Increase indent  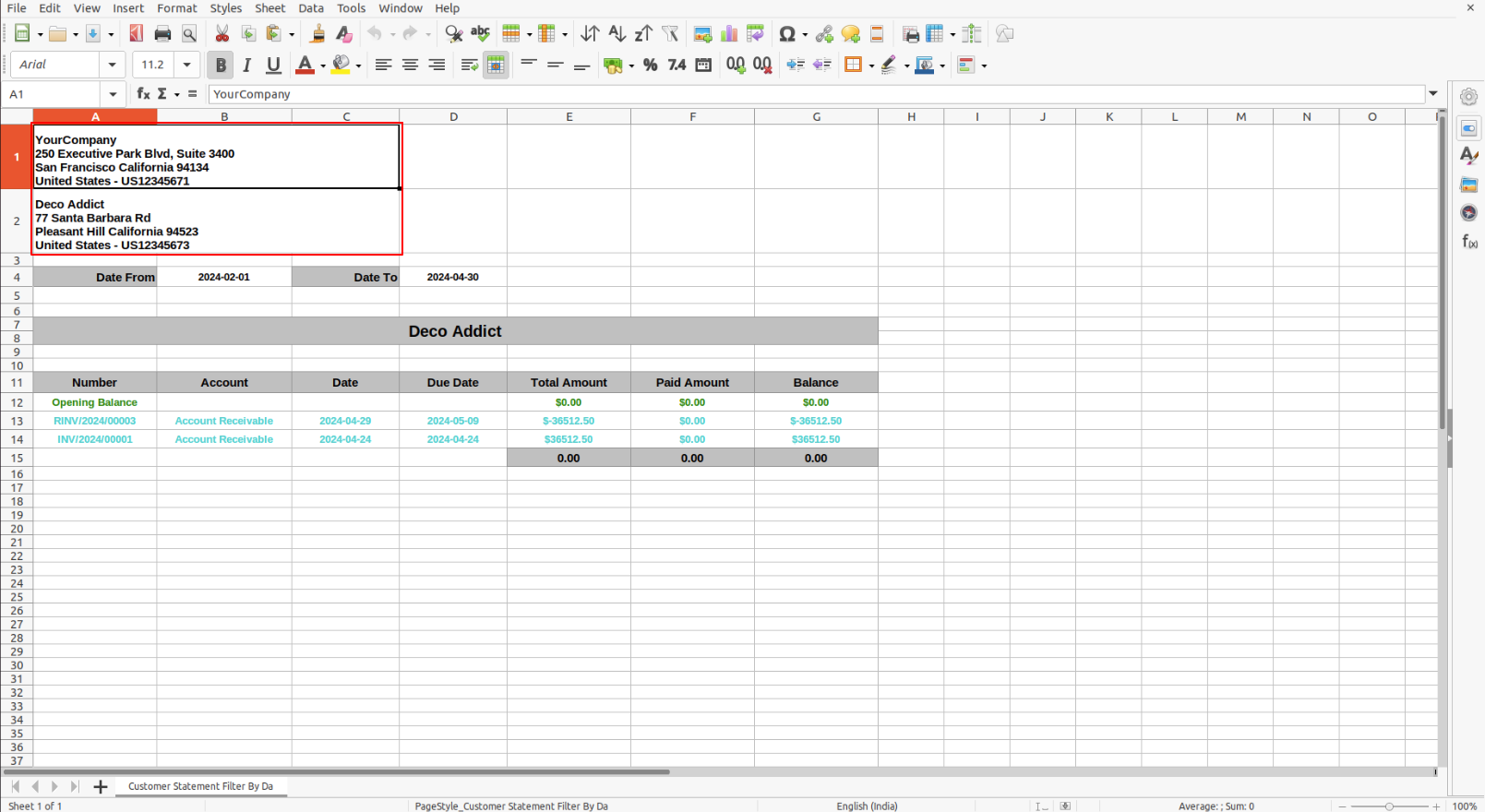pos(795,65)
